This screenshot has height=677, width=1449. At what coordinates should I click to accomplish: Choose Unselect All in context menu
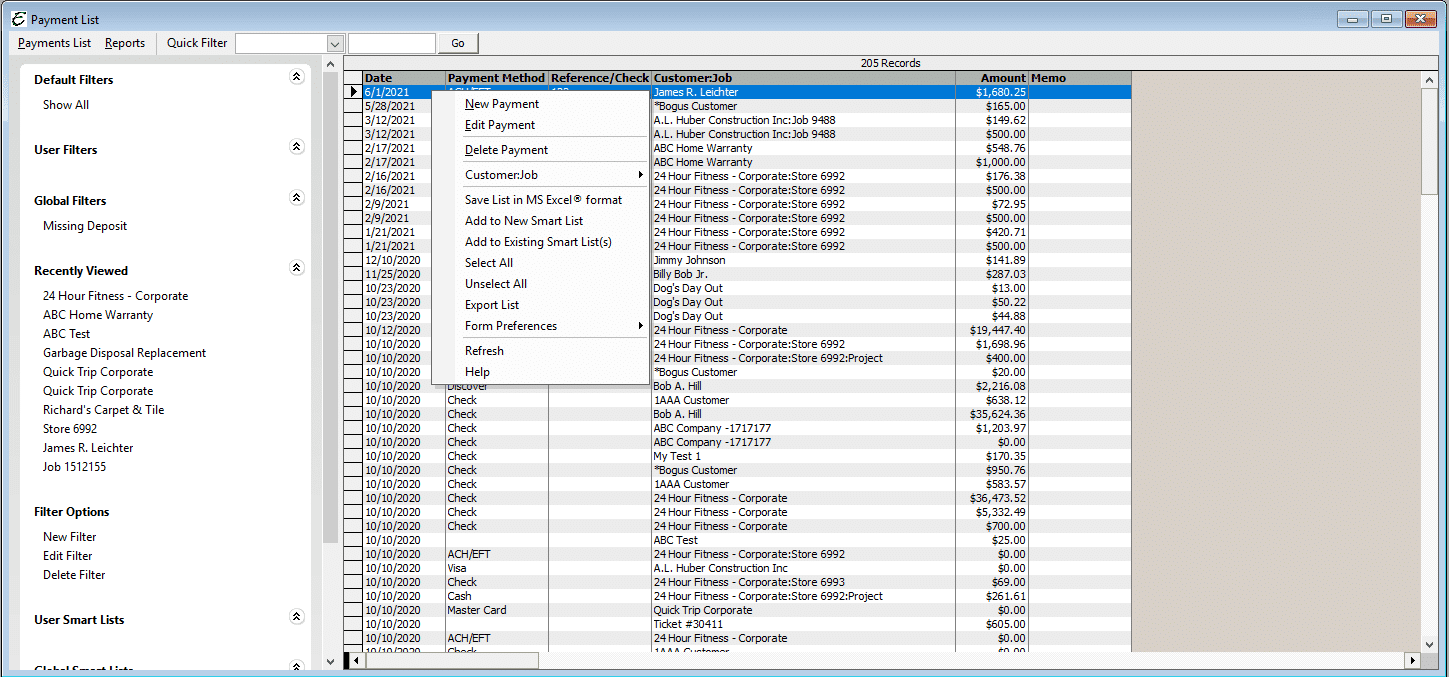point(540,284)
